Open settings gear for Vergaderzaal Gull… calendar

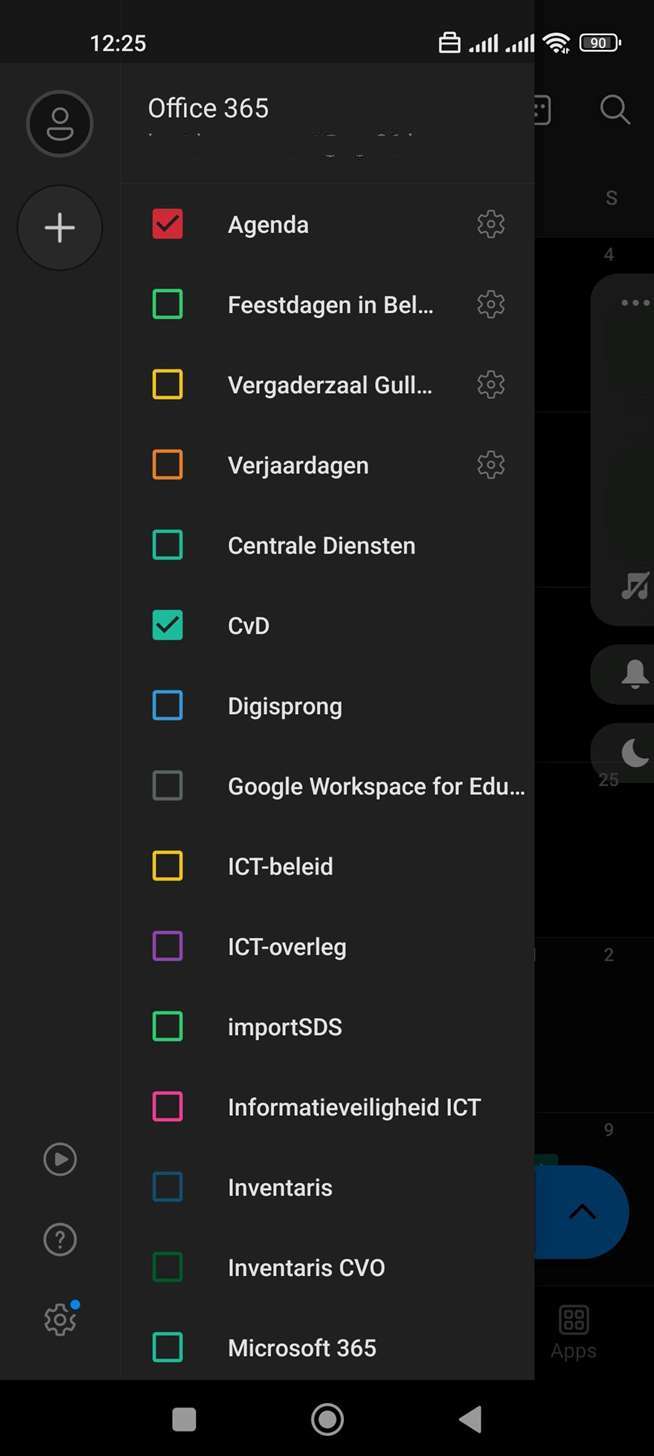point(491,384)
